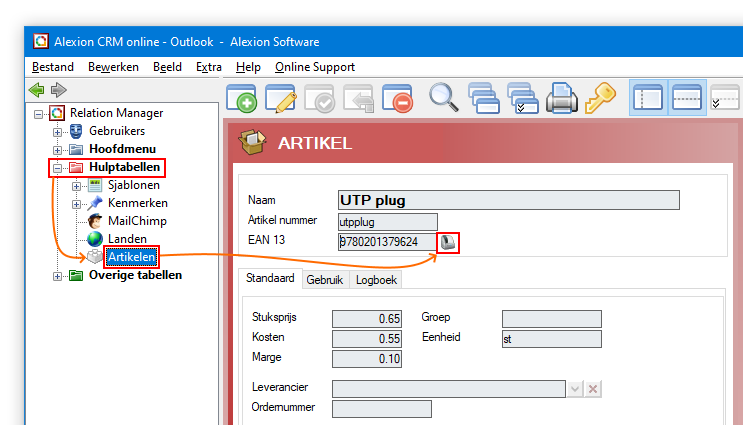Switch to the Gebruik tab
The image size is (743, 425).
(x=325, y=280)
